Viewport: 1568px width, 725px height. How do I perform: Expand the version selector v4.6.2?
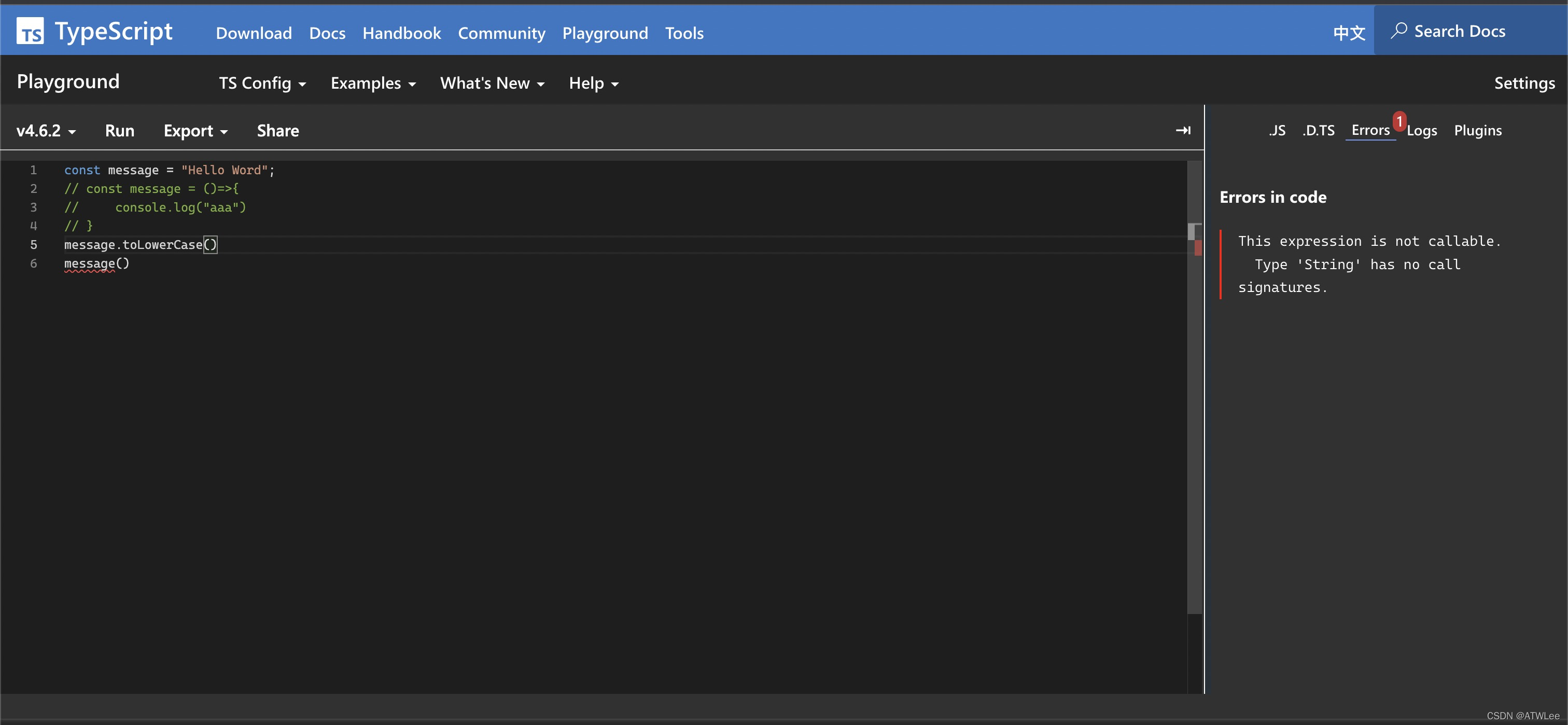(47, 130)
